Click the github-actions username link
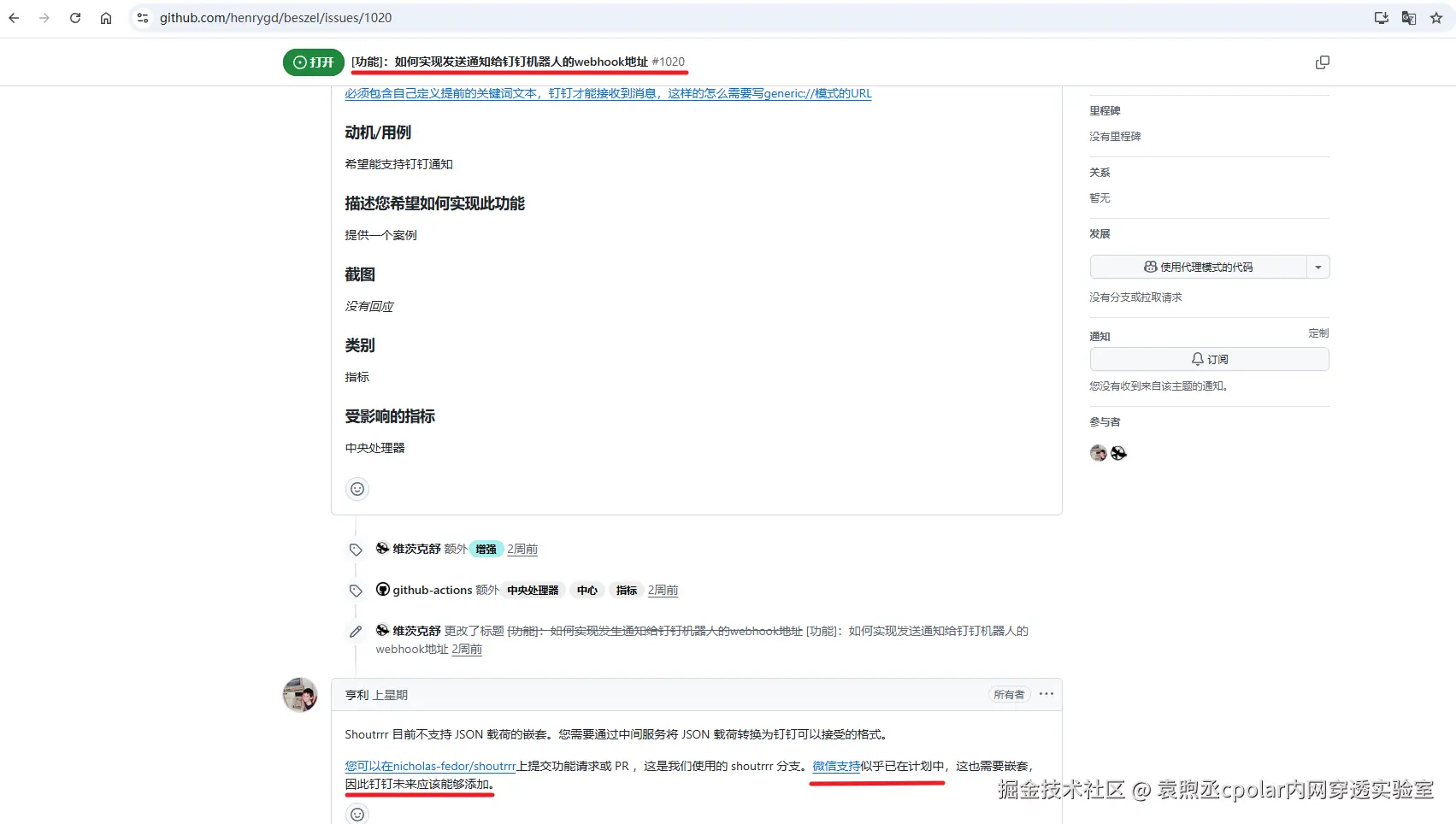 [433, 590]
